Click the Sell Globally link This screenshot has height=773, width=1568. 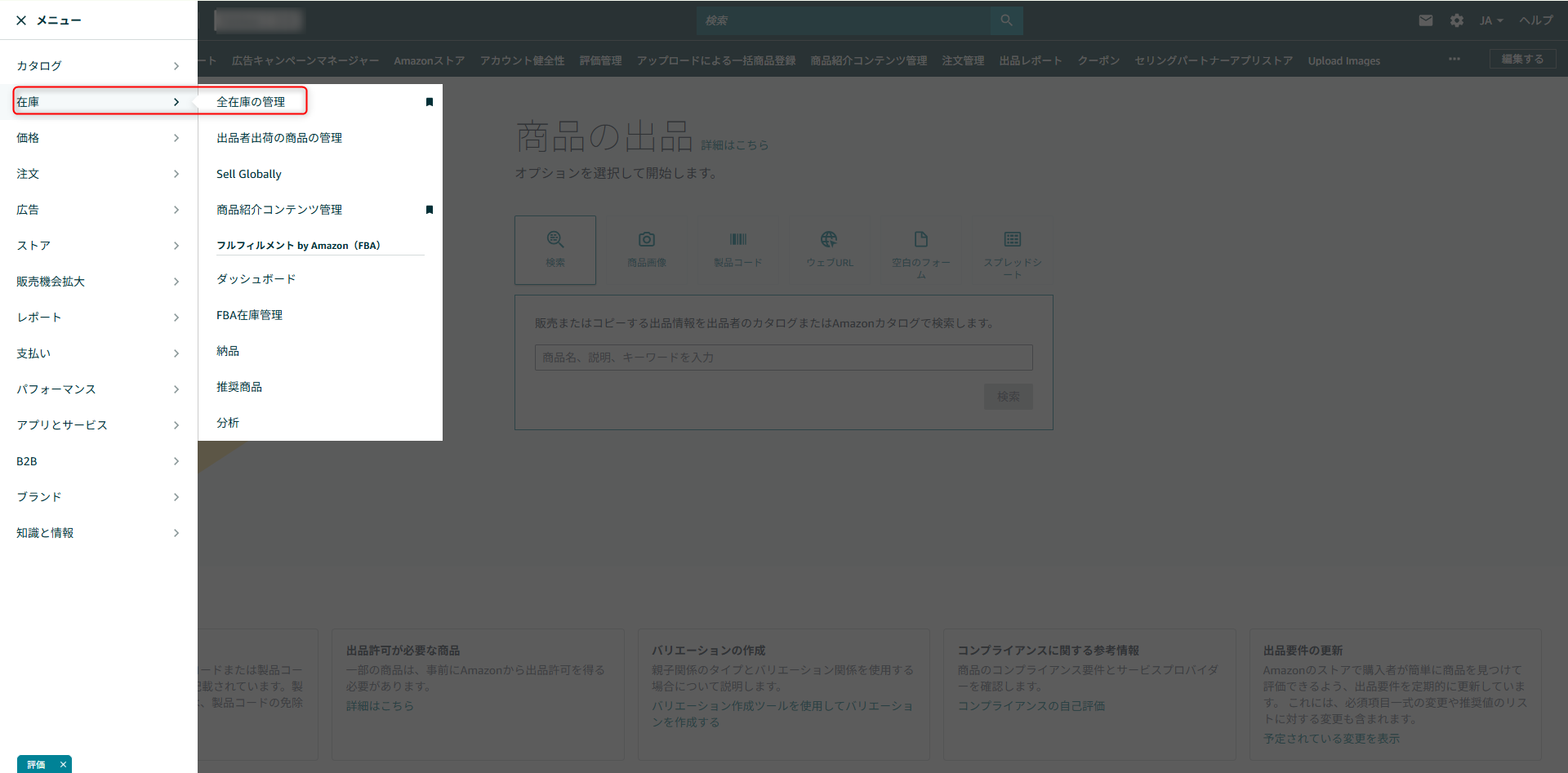coord(249,174)
